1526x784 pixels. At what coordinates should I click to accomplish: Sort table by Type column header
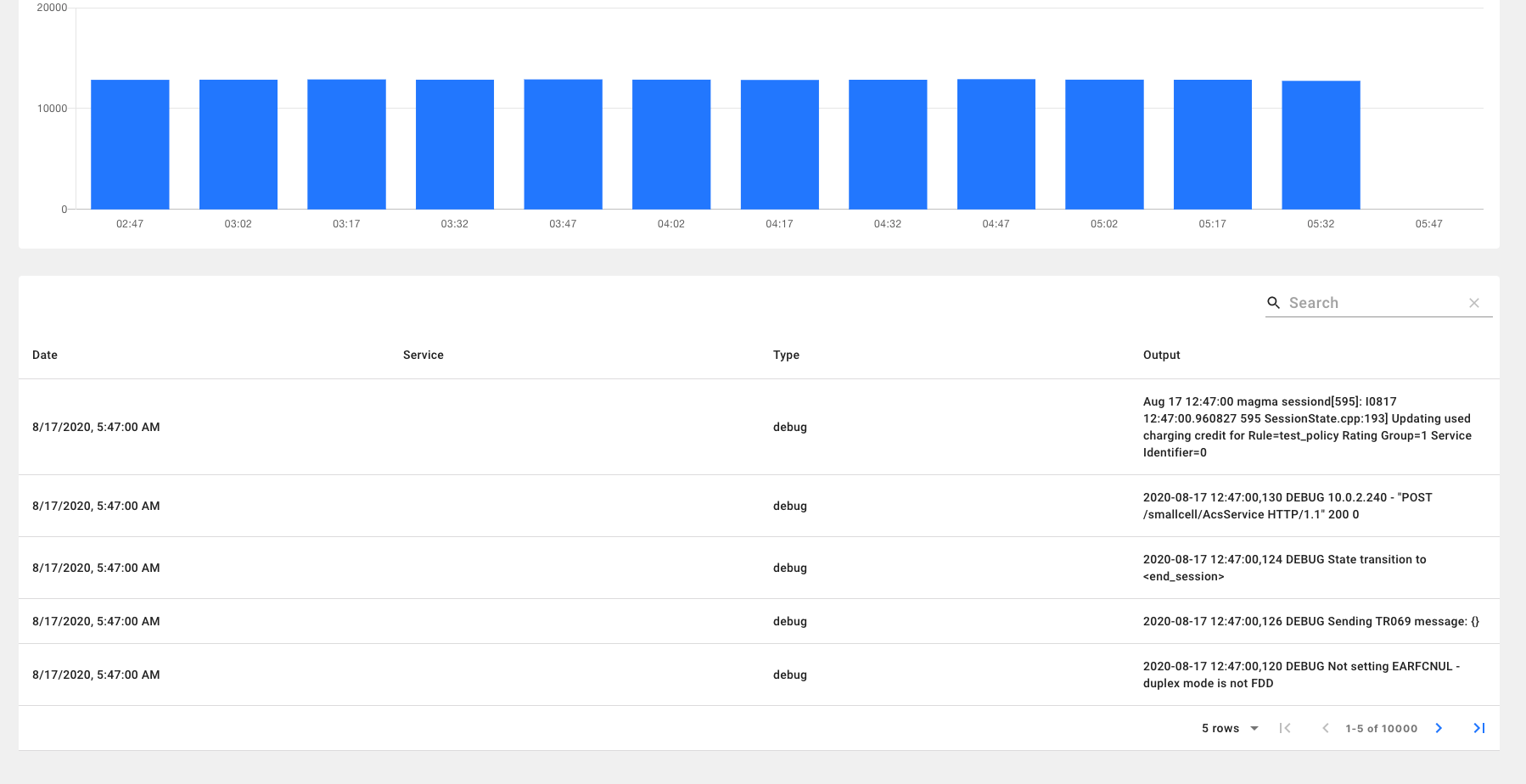786,355
